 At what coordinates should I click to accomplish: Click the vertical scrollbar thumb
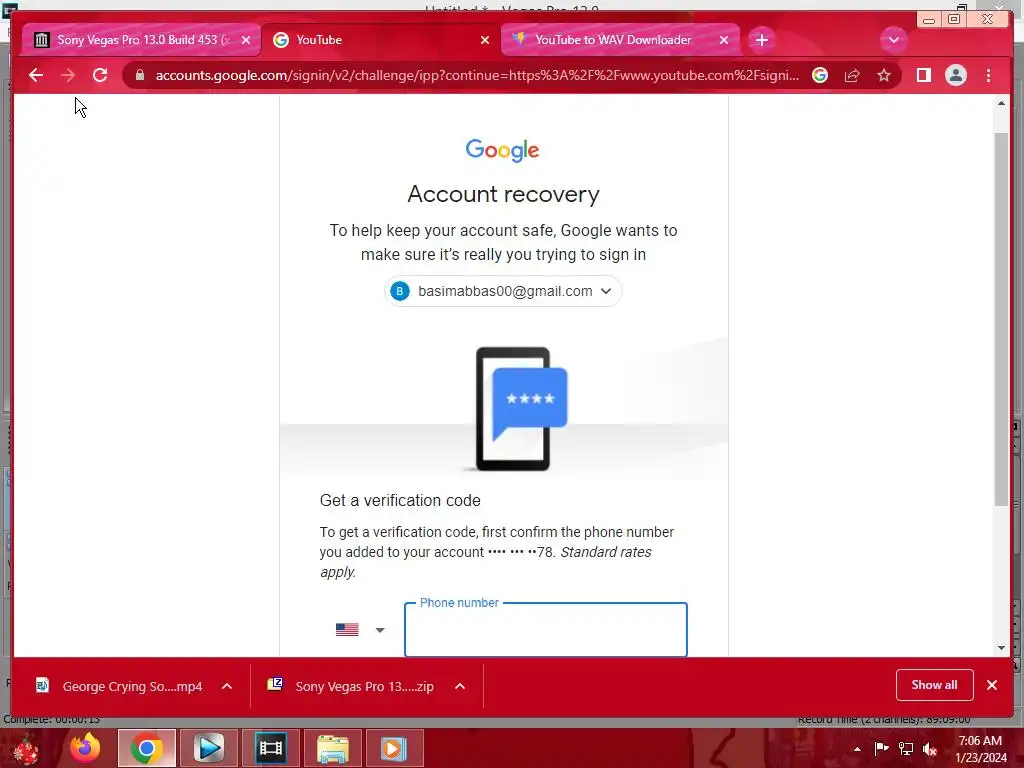(1002, 319)
